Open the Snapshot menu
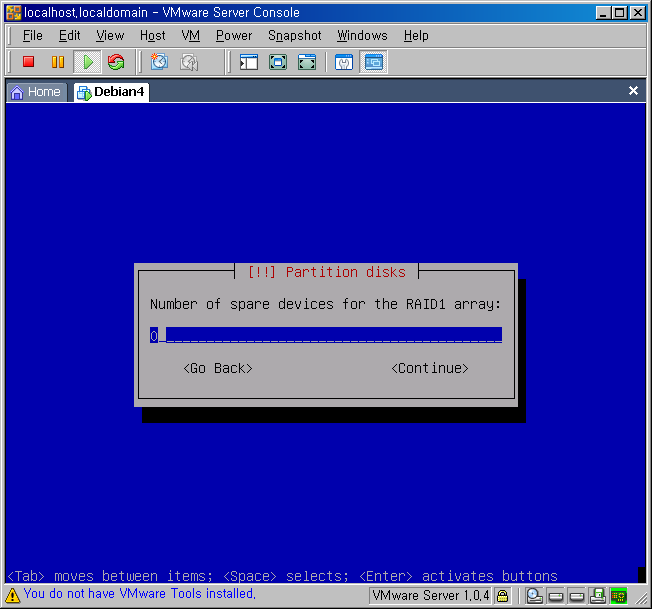 [294, 35]
